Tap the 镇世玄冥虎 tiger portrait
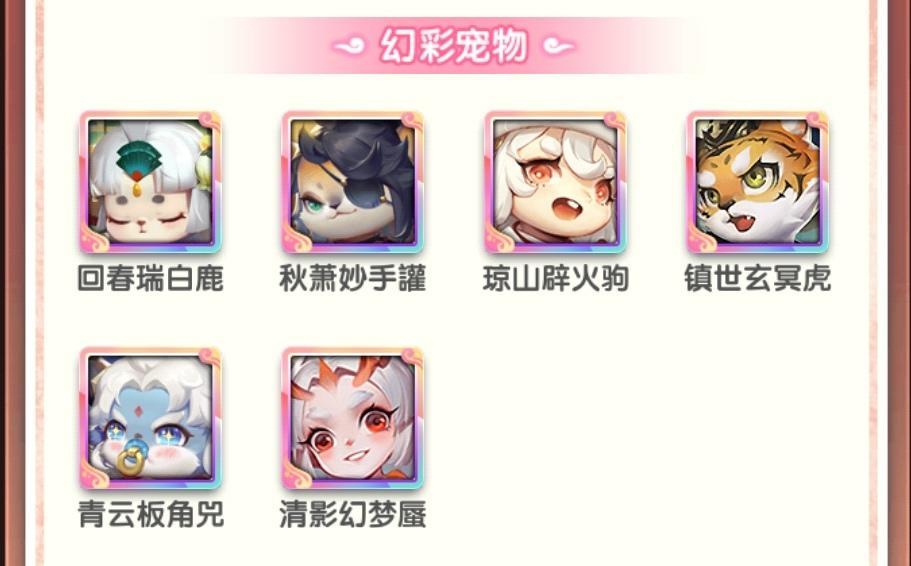911x566 pixels. tap(758, 182)
